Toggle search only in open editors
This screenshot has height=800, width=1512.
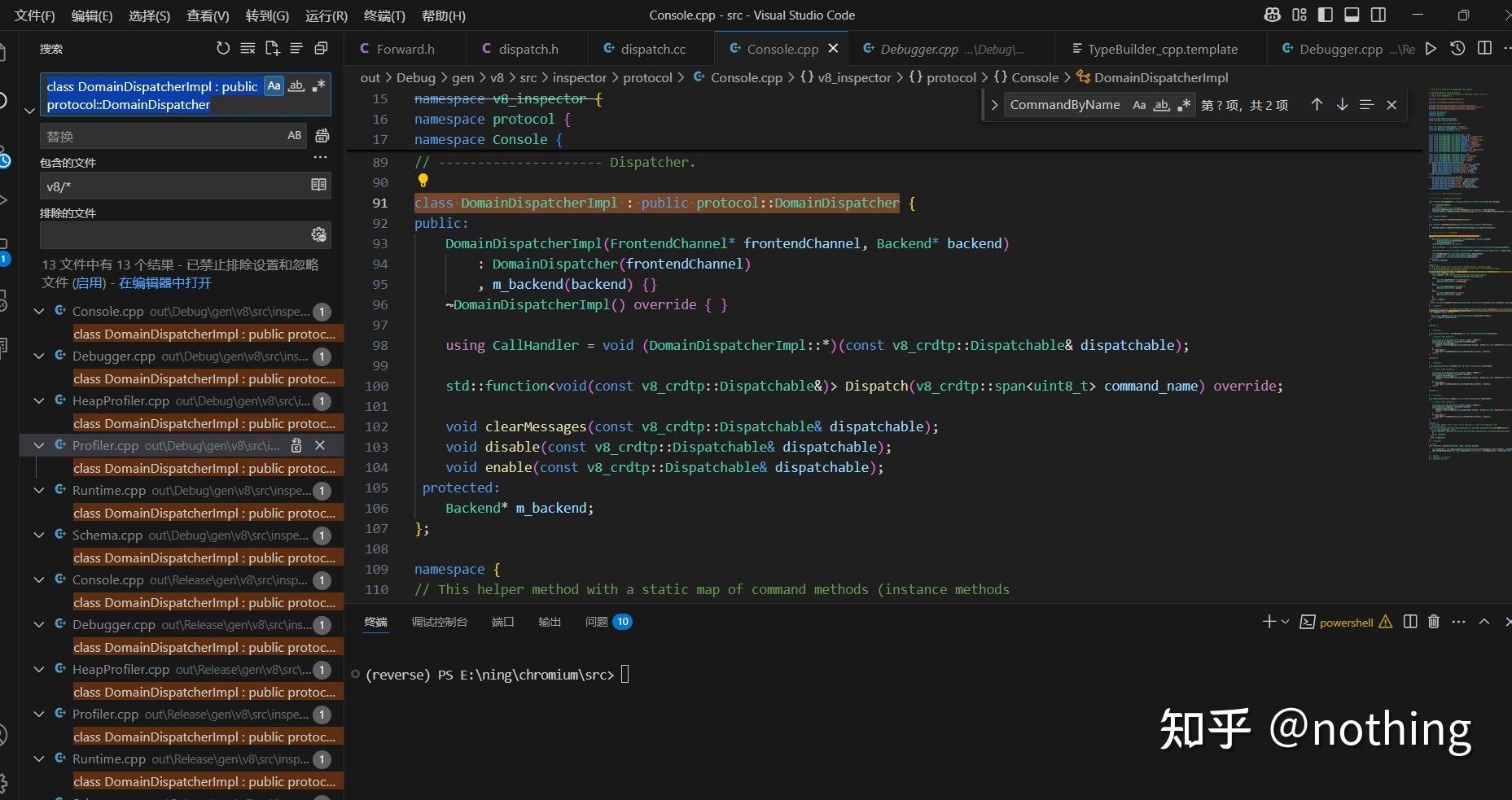tap(318, 186)
